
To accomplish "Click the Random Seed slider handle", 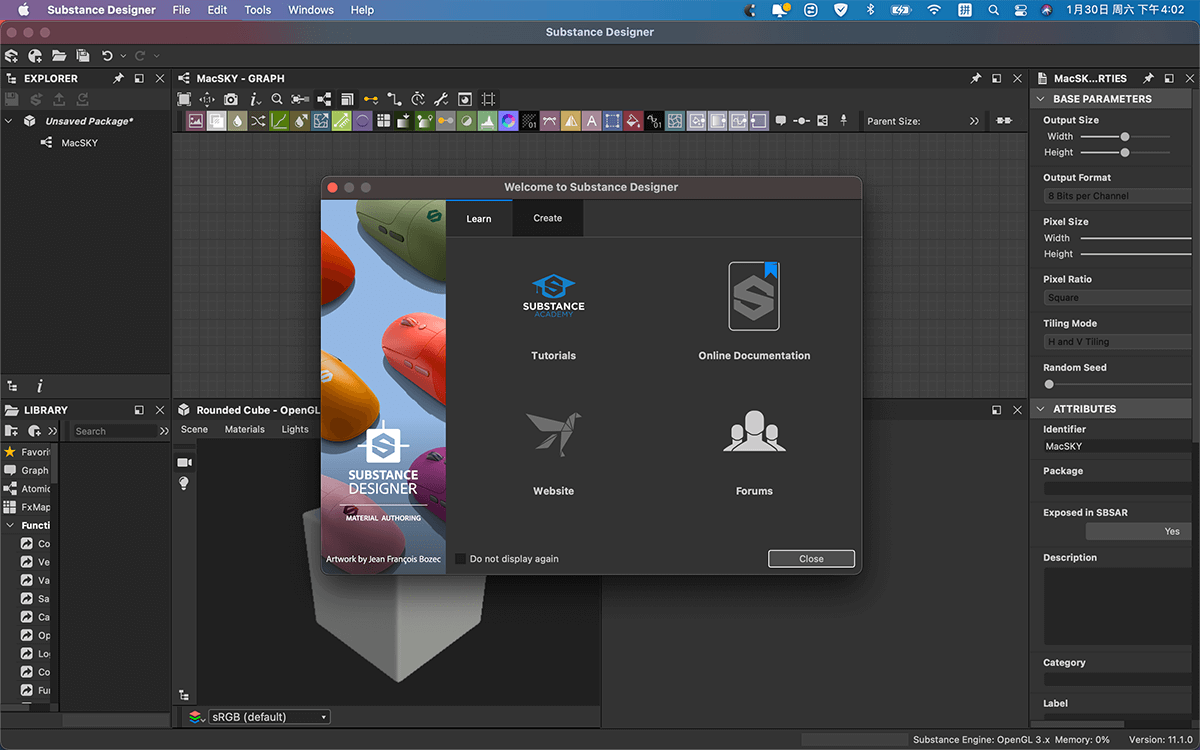I will 1049,384.
